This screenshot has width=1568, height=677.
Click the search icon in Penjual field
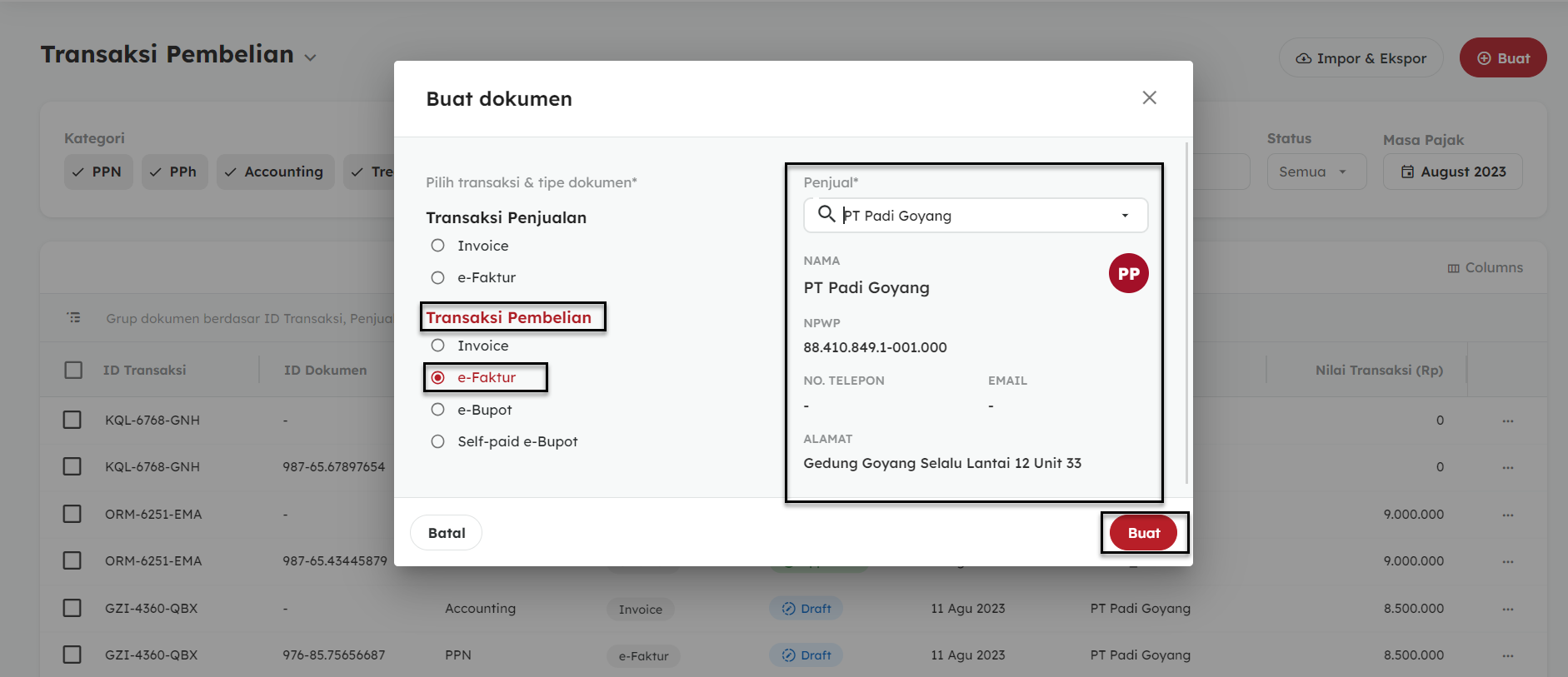coord(826,215)
